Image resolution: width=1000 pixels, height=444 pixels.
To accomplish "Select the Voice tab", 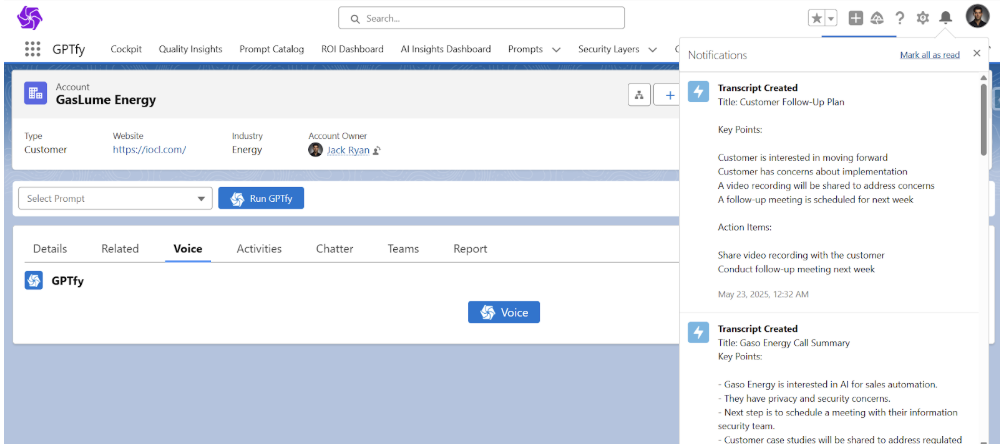I will coord(188,249).
